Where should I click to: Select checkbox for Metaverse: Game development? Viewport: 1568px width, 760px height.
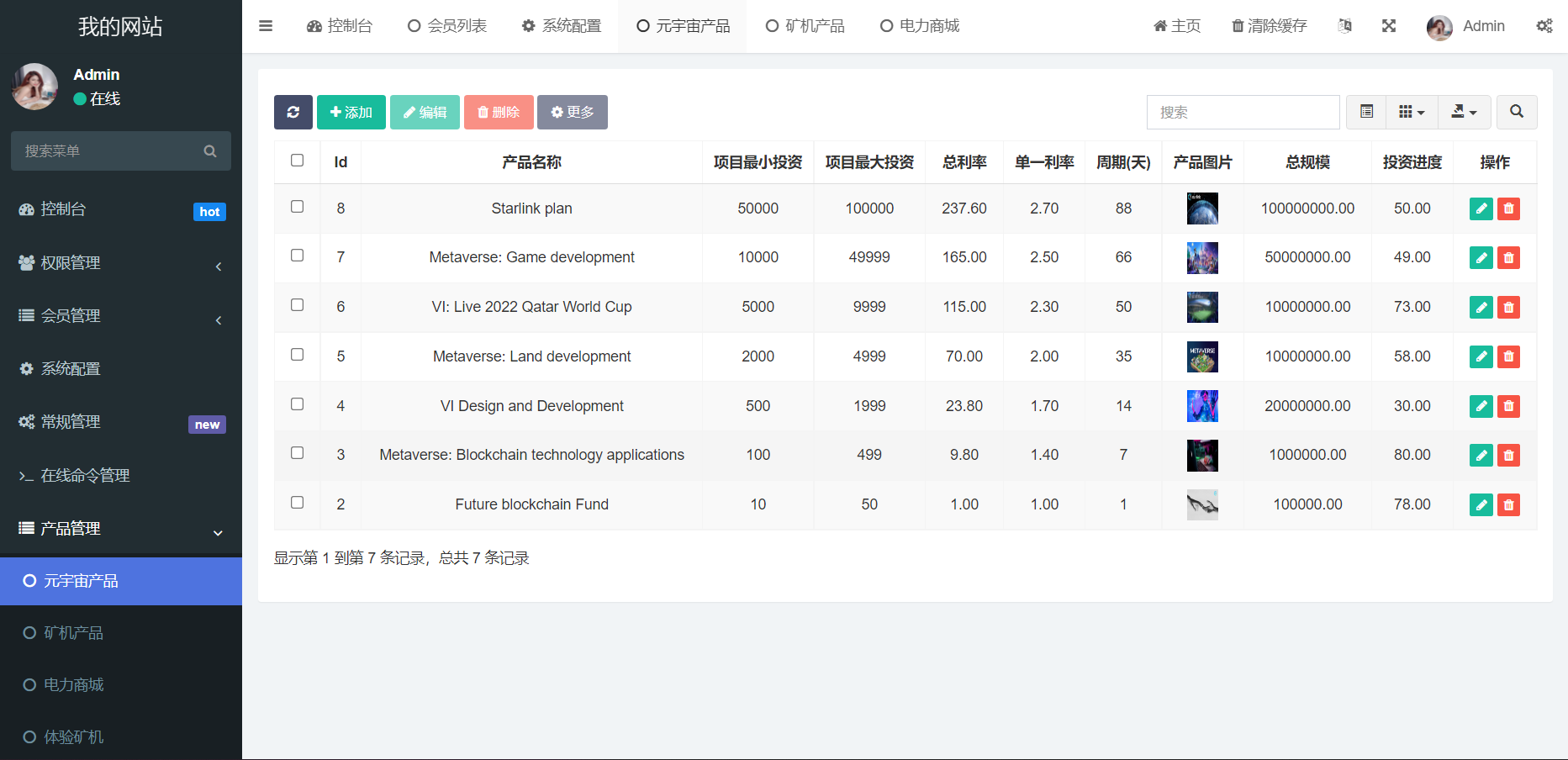pos(297,255)
